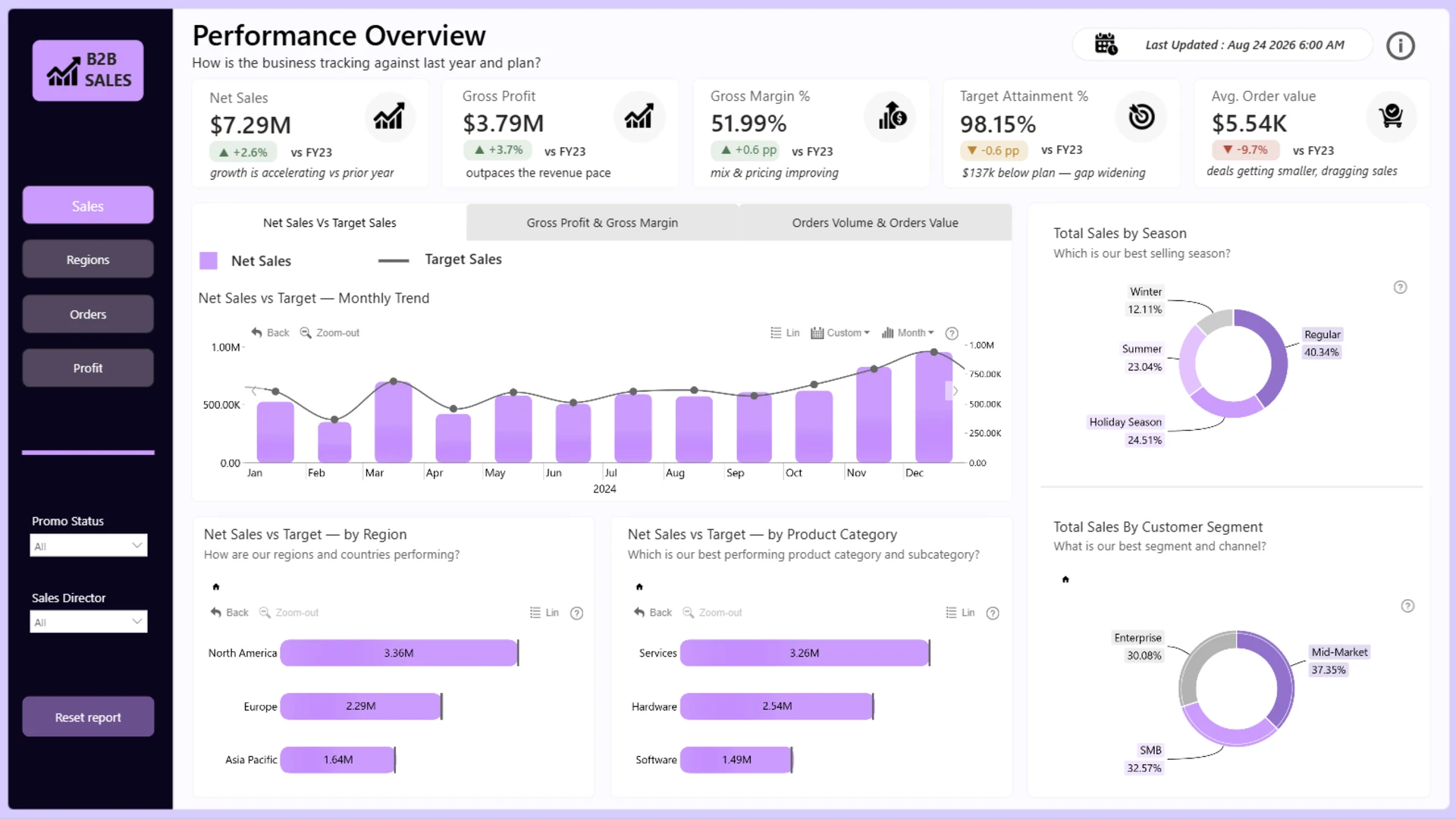This screenshot has width=1456, height=819.
Task: Open the Promo Status dropdown
Action: [88, 545]
